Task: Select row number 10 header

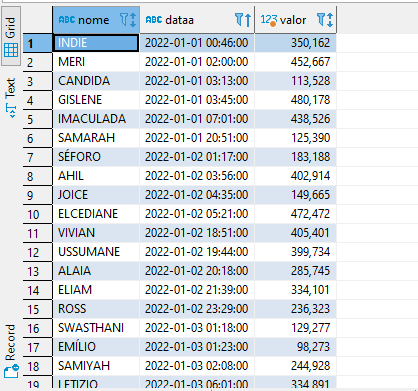Action: pyautogui.click(x=37, y=214)
